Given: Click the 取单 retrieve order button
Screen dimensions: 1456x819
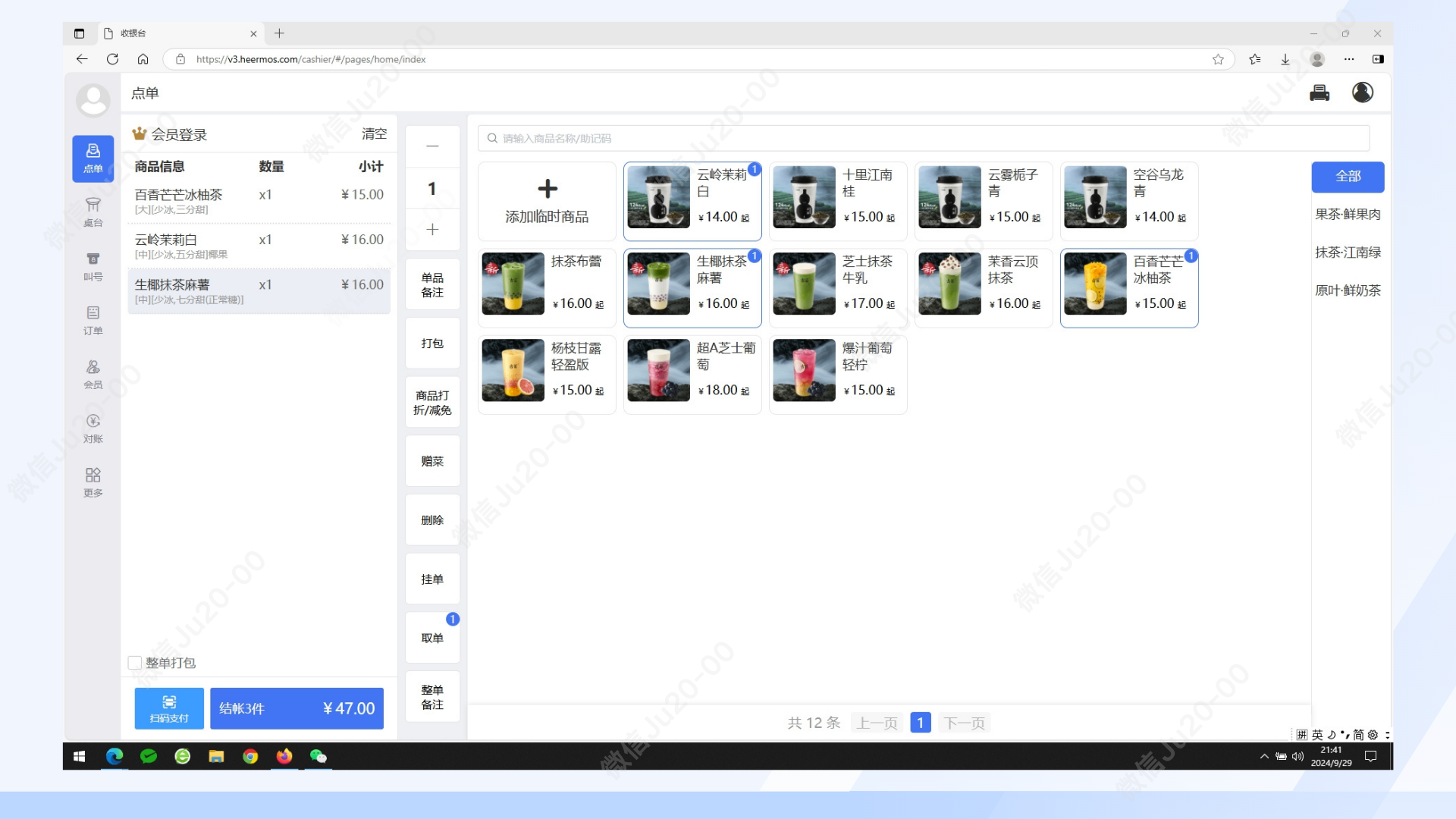Looking at the screenshot, I should coord(432,638).
